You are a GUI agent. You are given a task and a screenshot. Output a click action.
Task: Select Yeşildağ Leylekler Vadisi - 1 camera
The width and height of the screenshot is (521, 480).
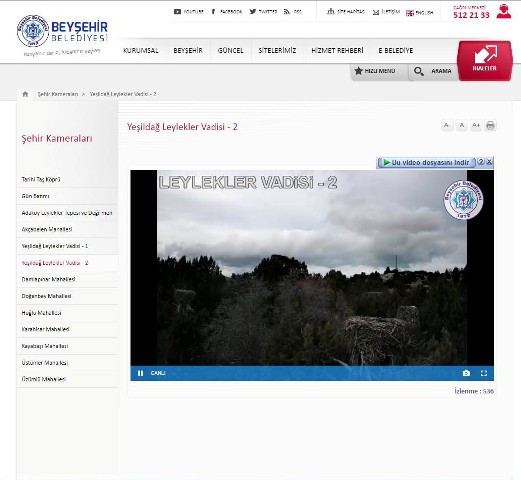pos(55,246)
